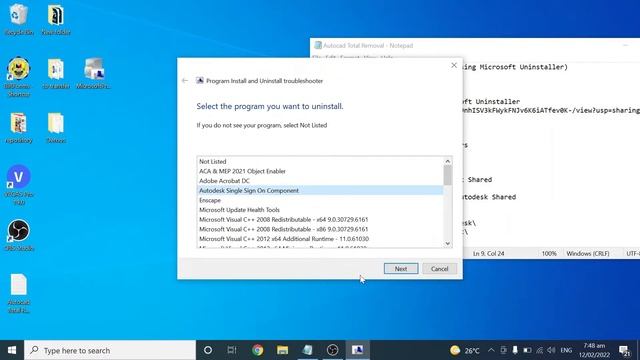This screenshot has width=640, height=360.
Task: Open the notification center icon
Action: point(624,350)
